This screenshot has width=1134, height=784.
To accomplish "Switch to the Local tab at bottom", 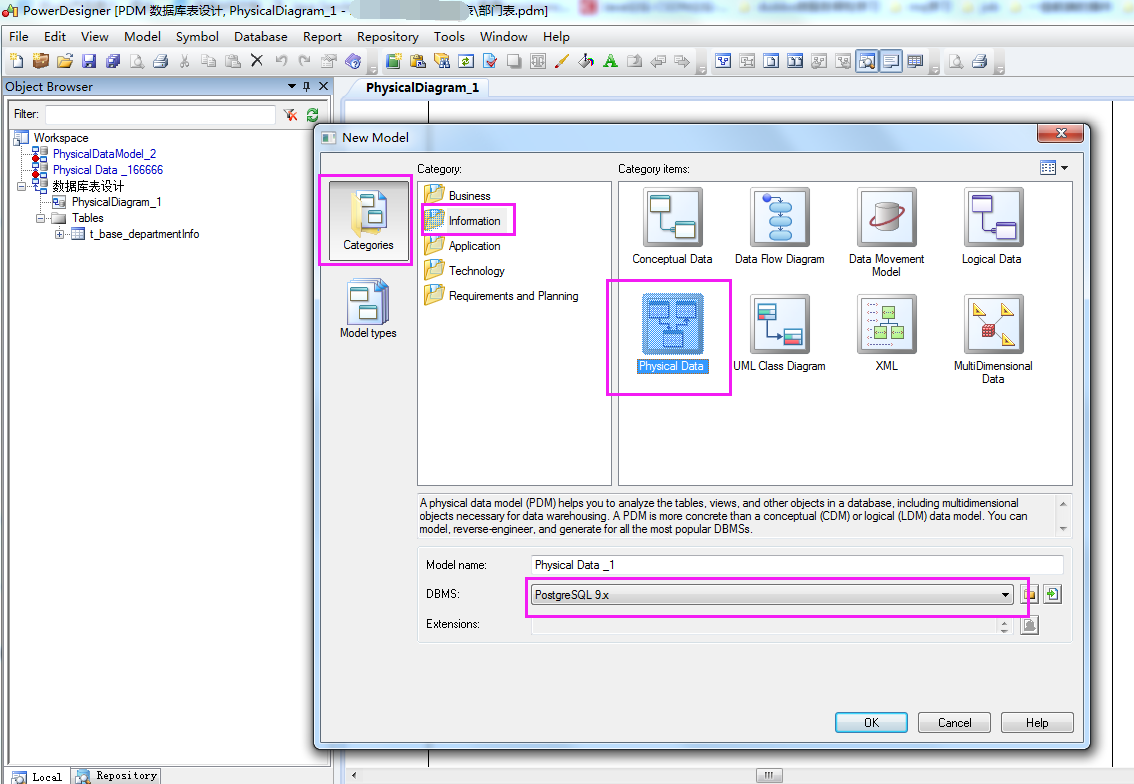I will 38,777.
